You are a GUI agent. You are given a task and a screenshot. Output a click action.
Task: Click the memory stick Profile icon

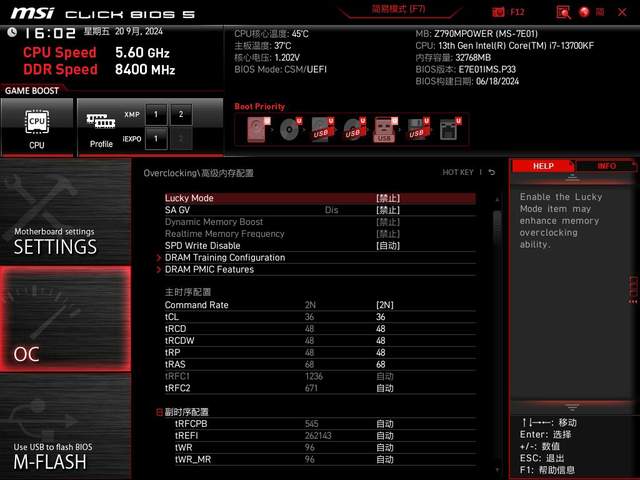click(x=100, y=121)
